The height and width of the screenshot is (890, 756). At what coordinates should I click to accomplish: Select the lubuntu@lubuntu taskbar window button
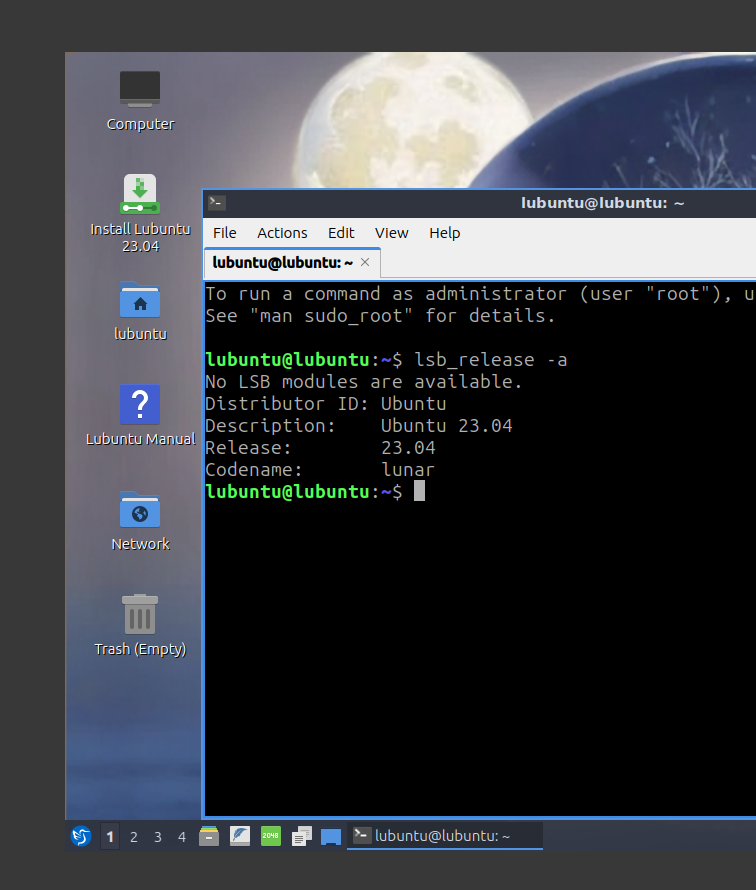(445, 836)
